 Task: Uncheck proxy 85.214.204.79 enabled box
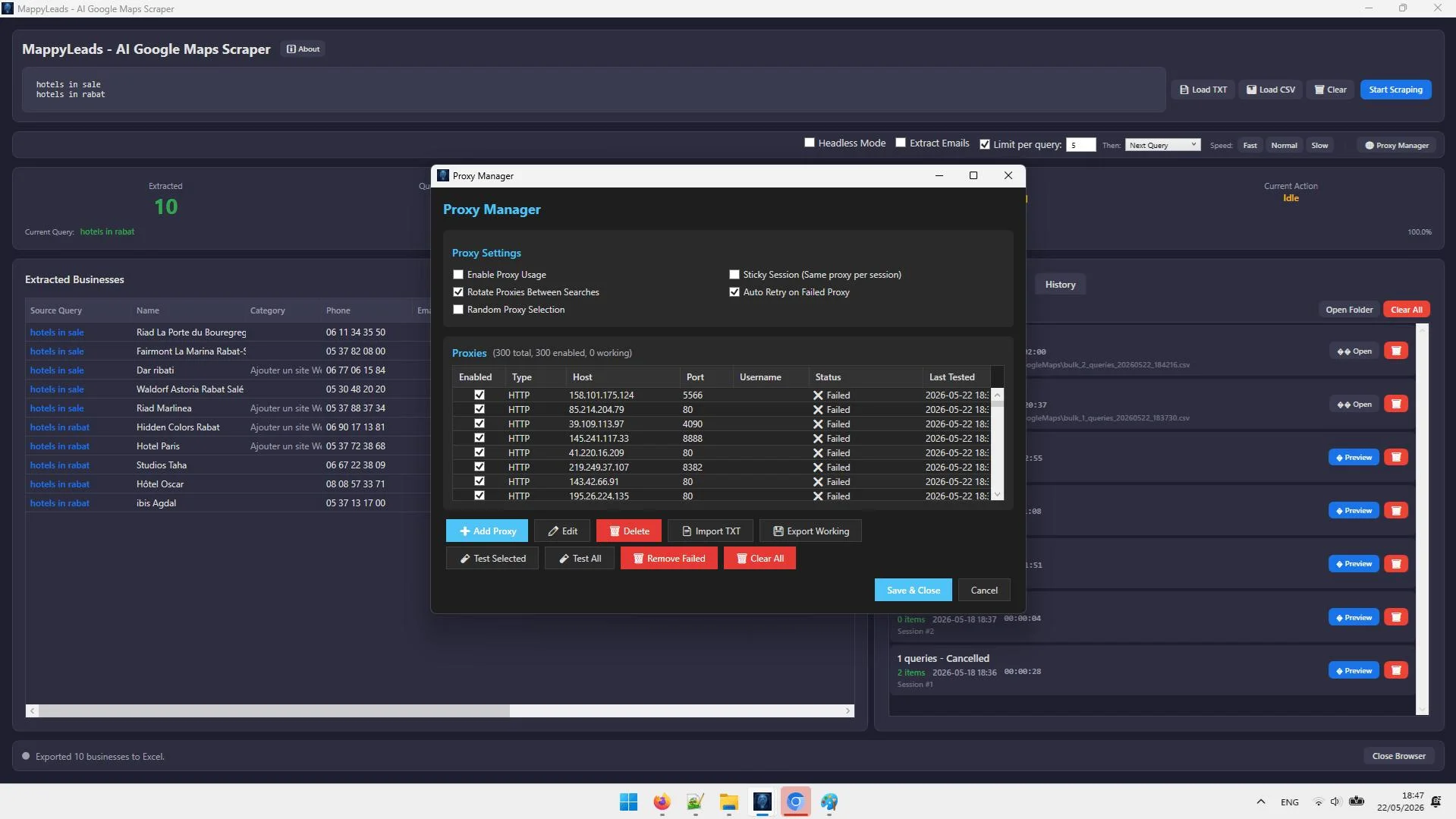(x=480, y=409)
